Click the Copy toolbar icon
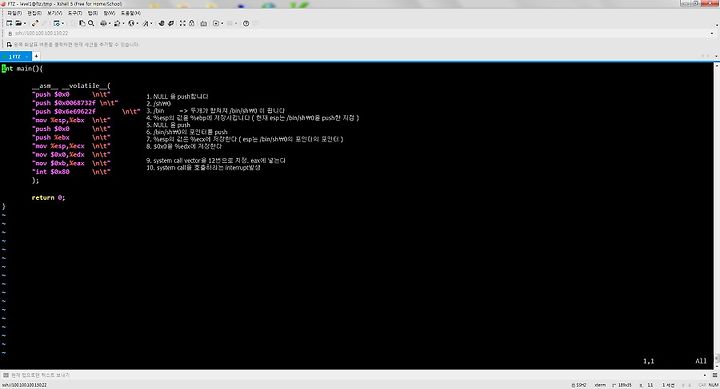 (x=82, y=23)
